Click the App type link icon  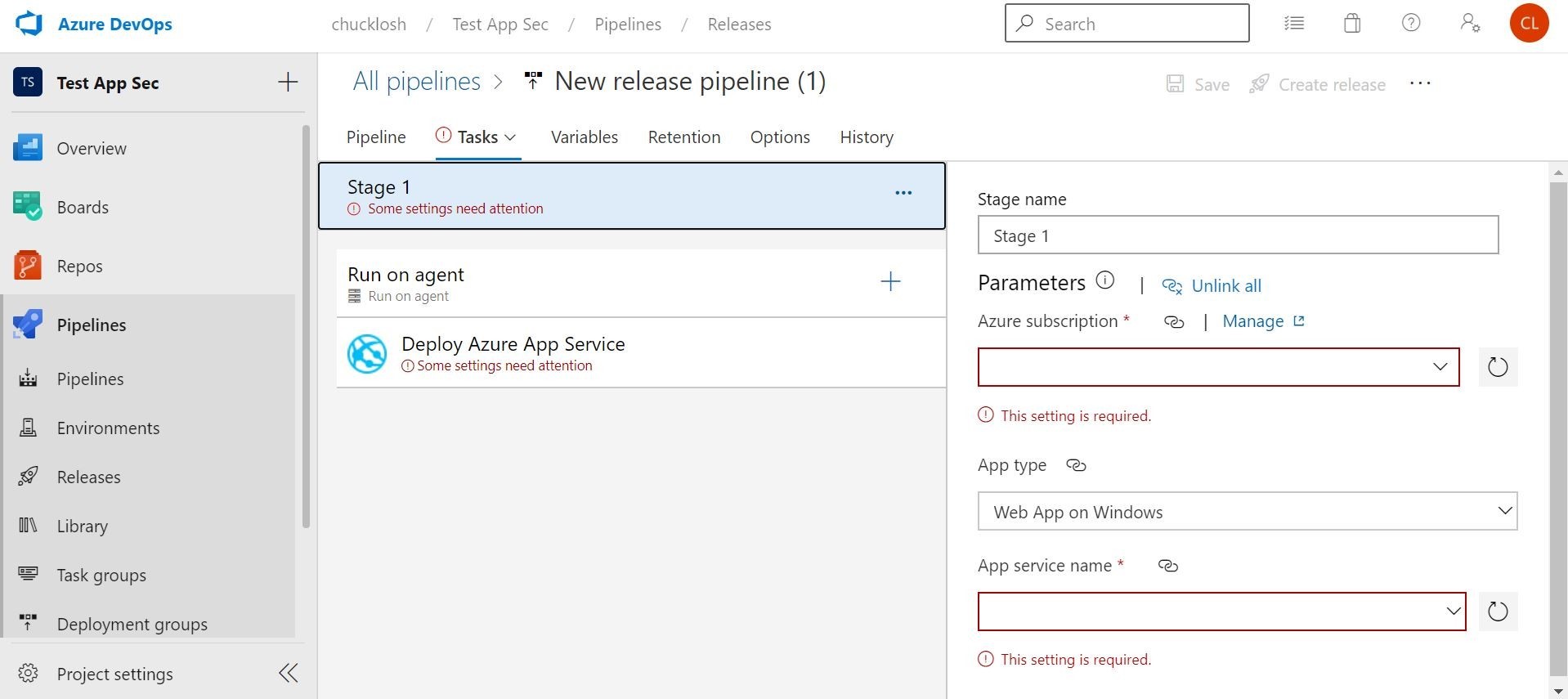tap(1076, 465)
